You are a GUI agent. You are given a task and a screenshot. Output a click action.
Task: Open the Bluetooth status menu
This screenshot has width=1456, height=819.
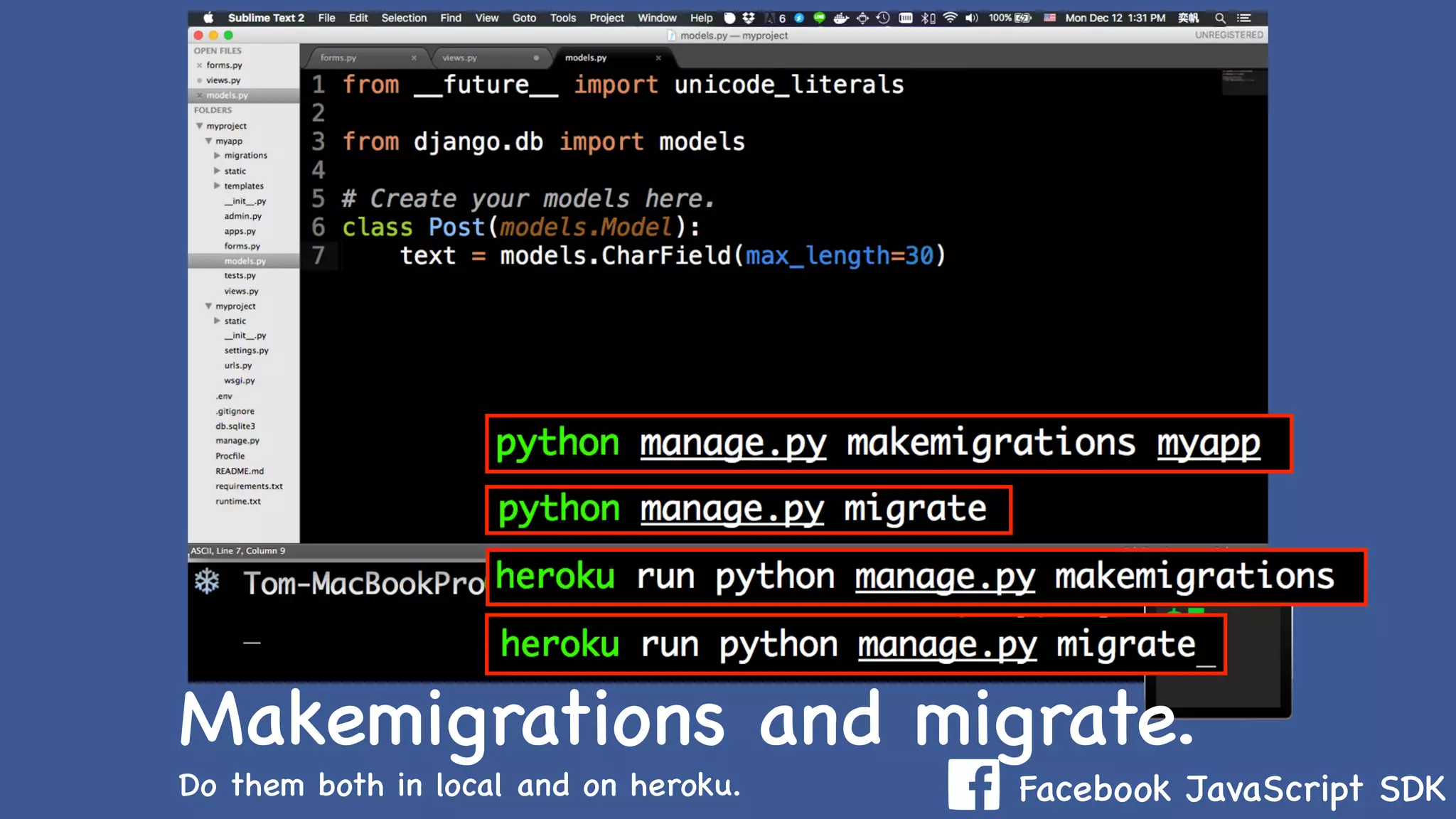click(928, 18)
